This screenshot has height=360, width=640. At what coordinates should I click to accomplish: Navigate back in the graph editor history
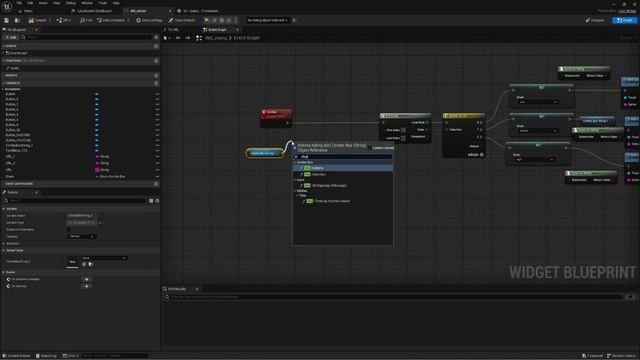pos(178,38)
